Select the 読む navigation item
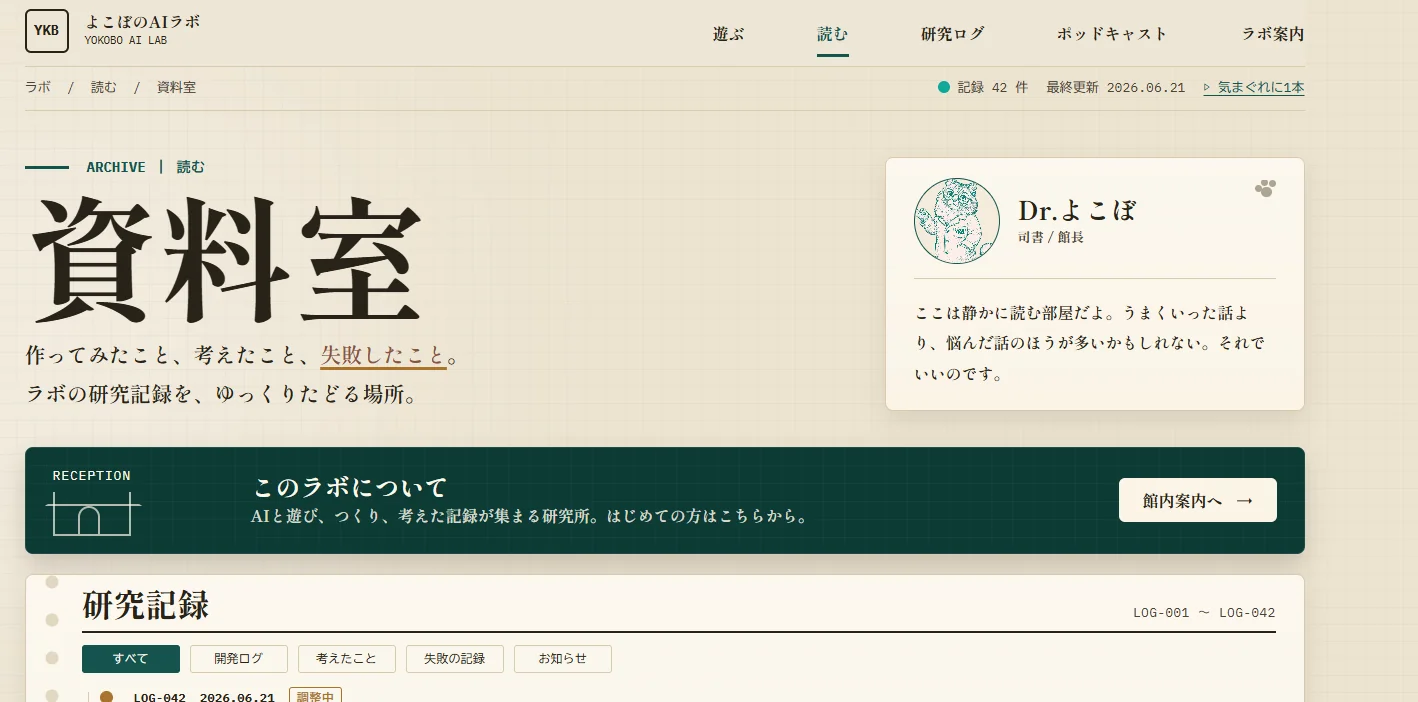This screenshot has width=1418, height=702. coord(833,34)
